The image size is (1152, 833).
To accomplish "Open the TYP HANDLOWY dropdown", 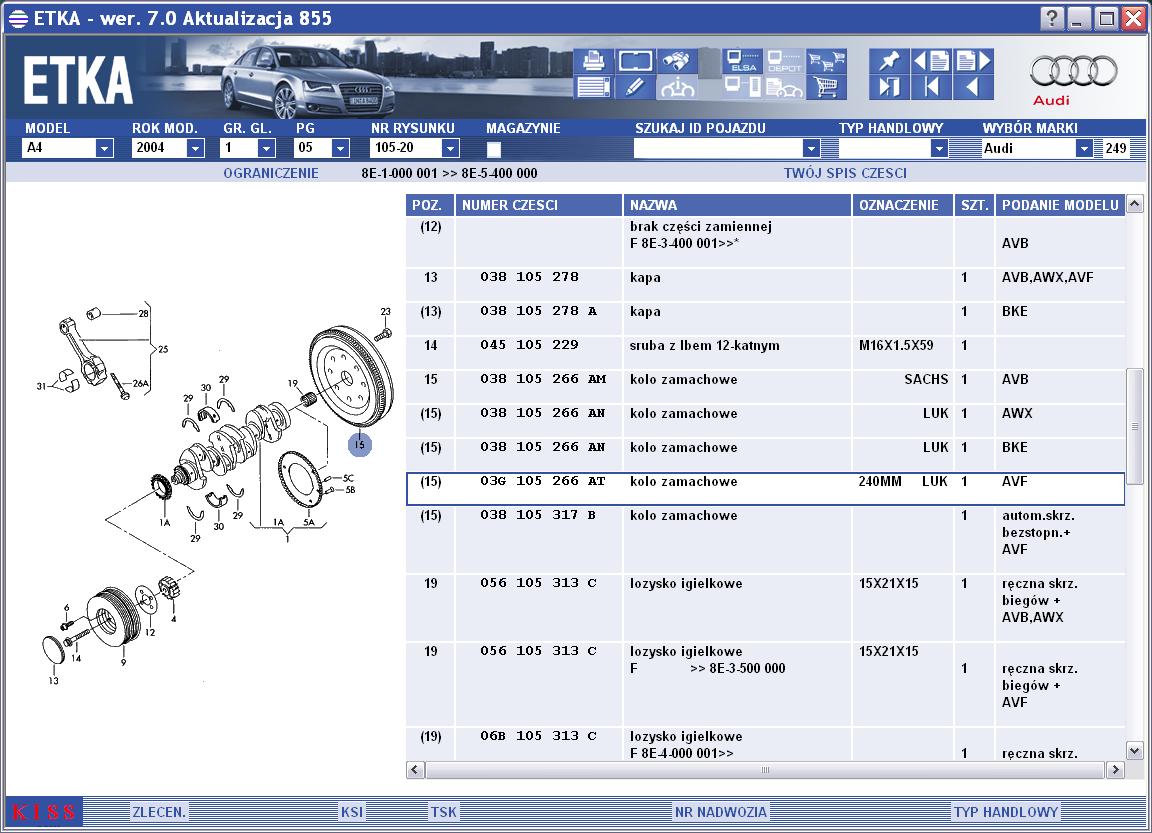I will (x=939, y=148).
